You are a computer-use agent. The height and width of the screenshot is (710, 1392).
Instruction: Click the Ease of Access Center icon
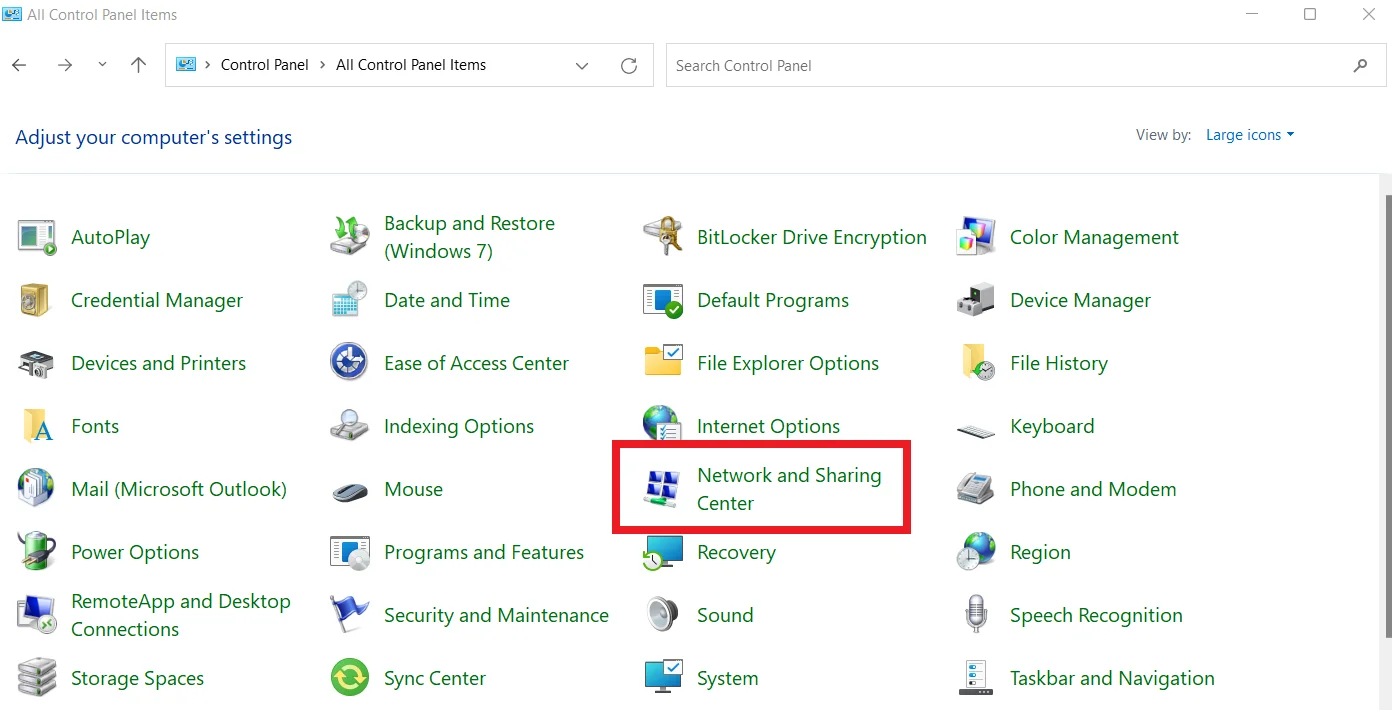(x=349, y=364)
